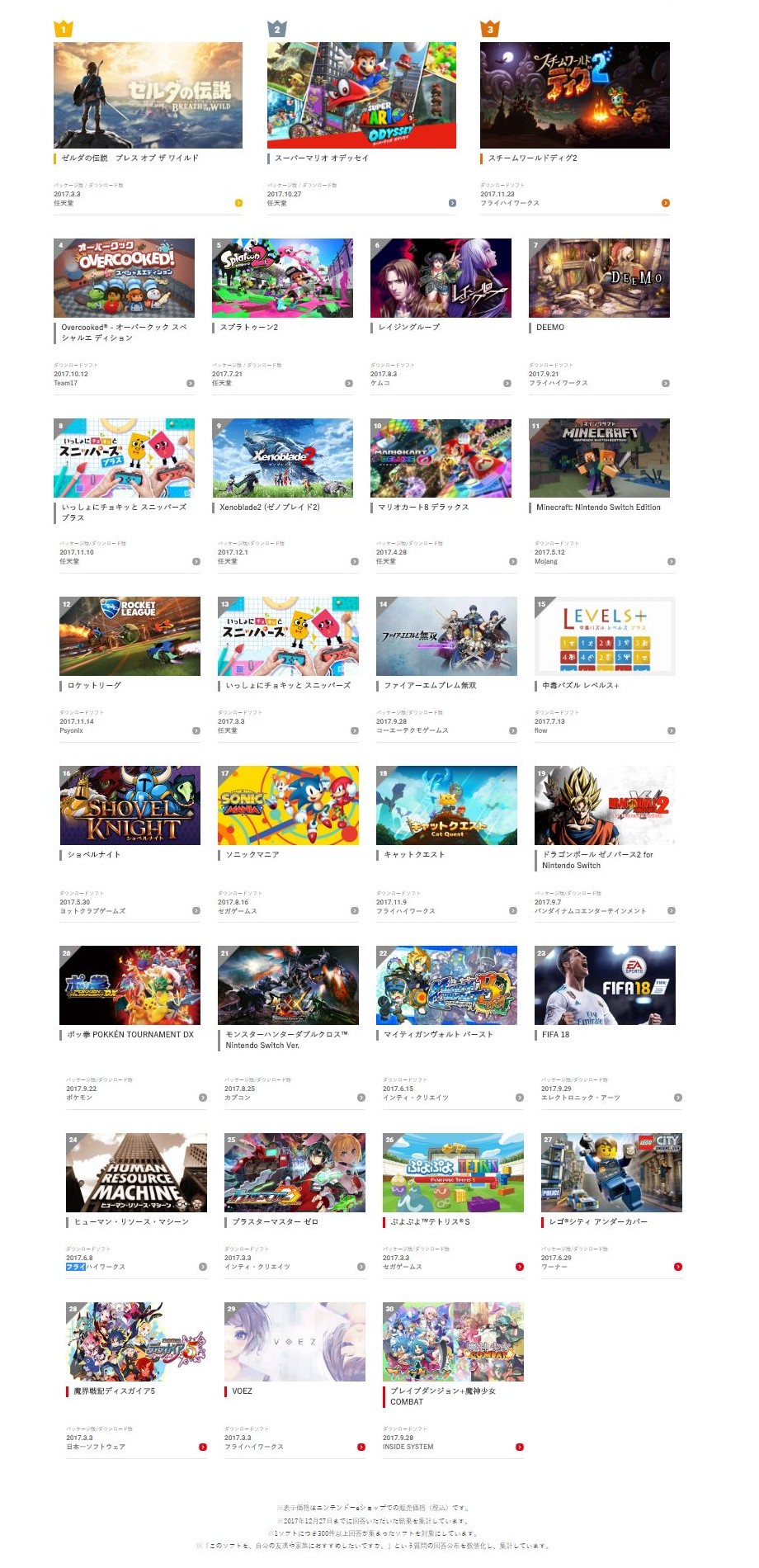Open the Xenoblade2 title link

point(269,508)
